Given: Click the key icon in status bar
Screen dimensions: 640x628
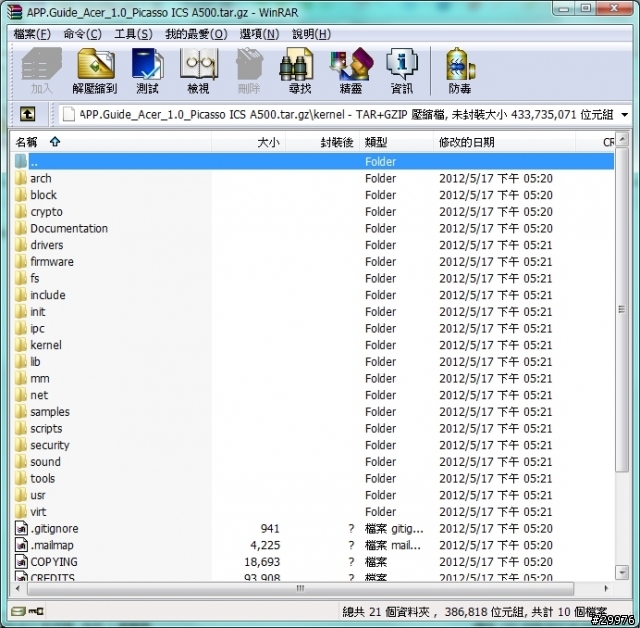Looking at the screenshot, I should (x=36, y=611).
